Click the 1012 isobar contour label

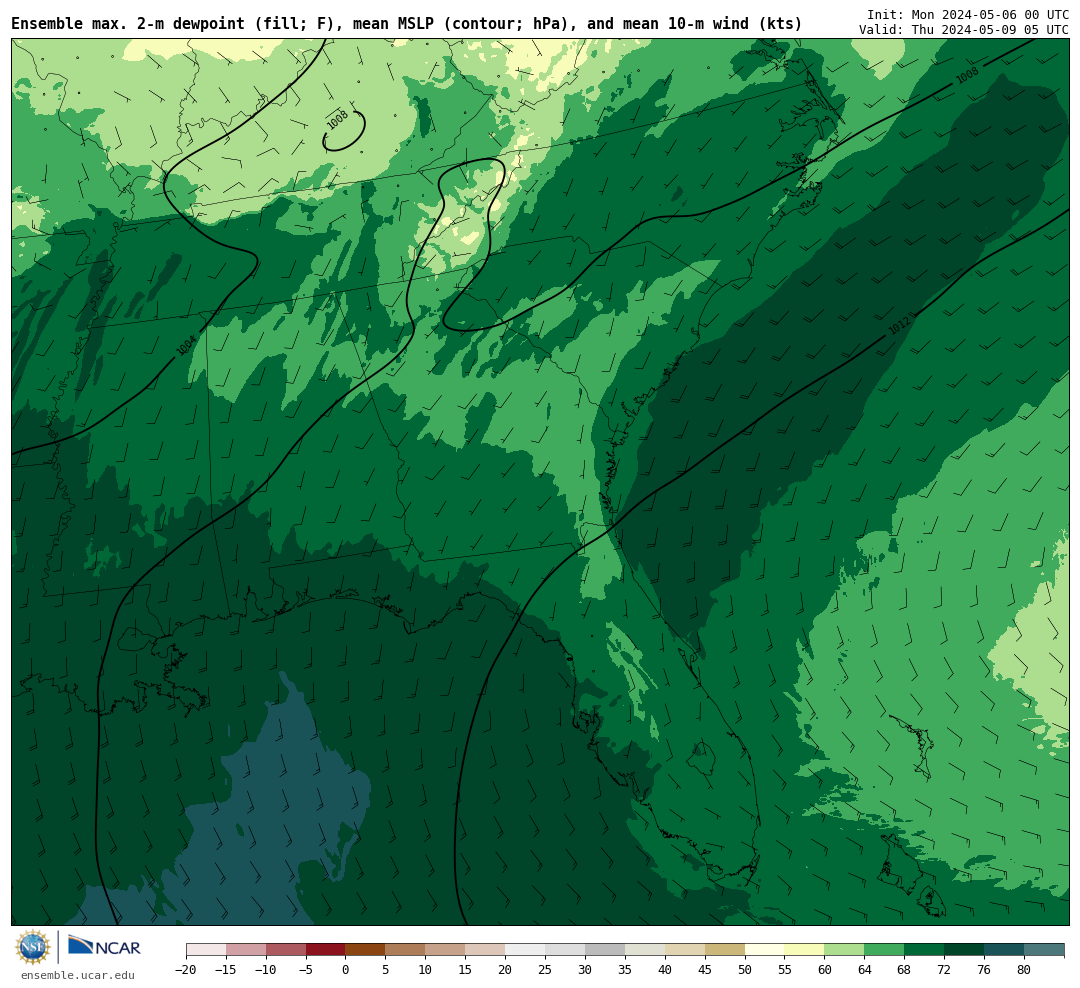[900, 325]
